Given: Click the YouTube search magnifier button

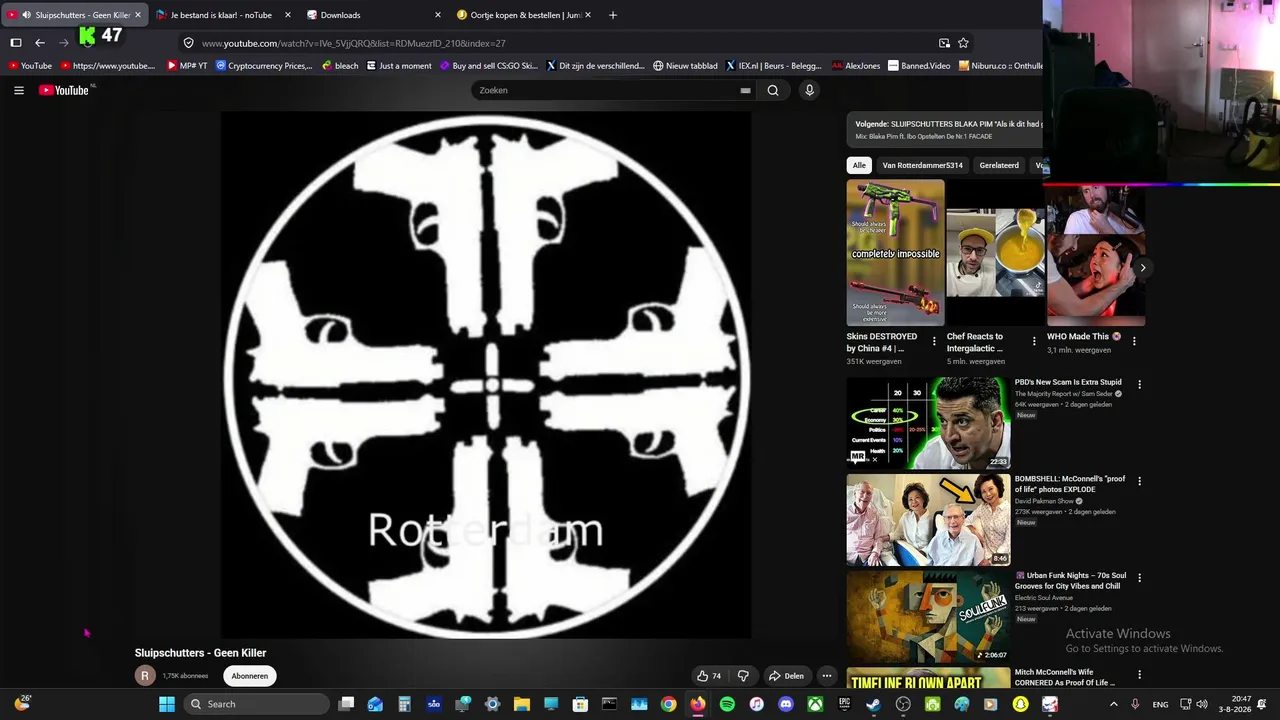Looking at the screenshot, I should (773, 90).
